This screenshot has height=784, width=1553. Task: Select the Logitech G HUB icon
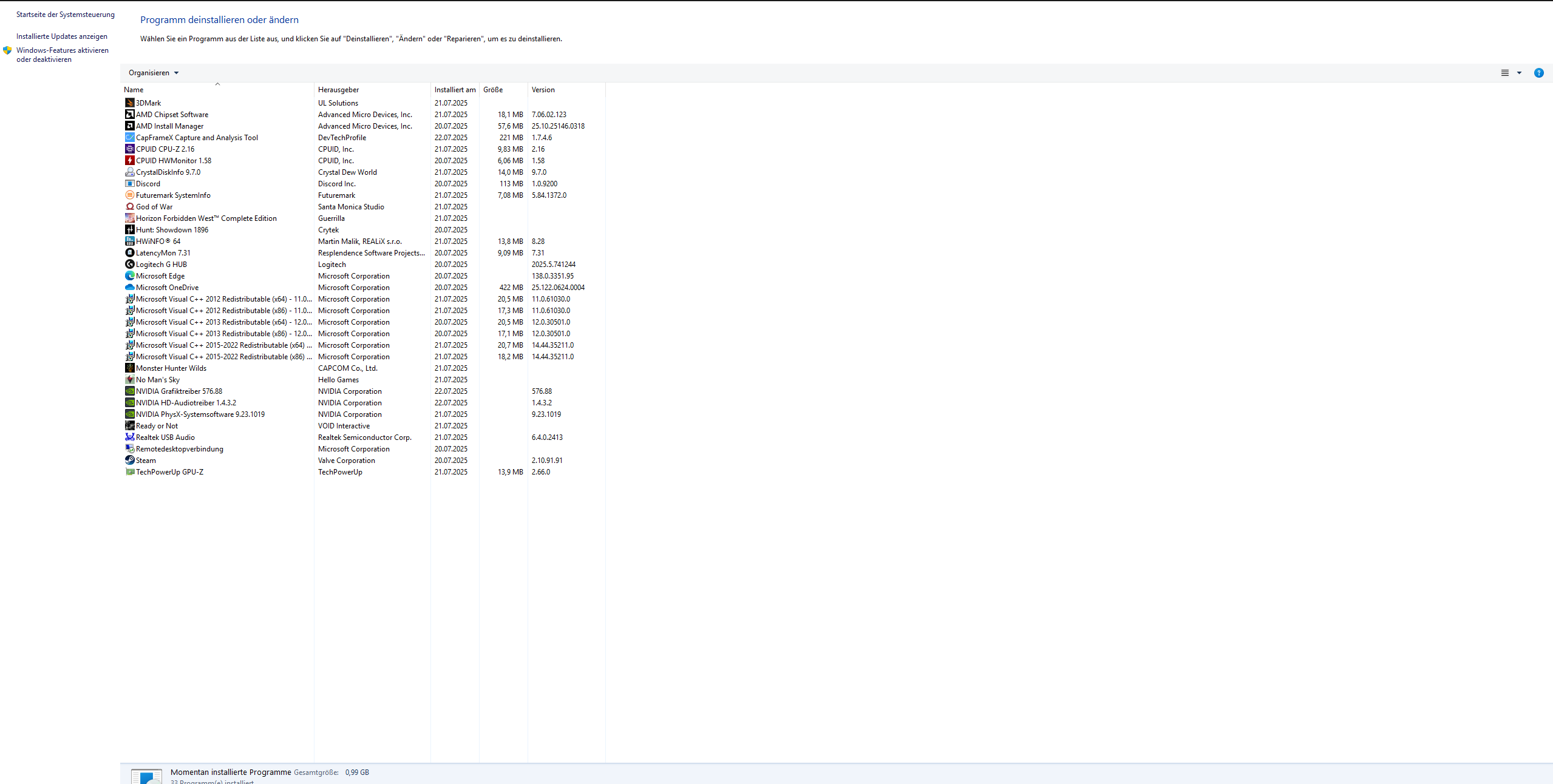129,264
